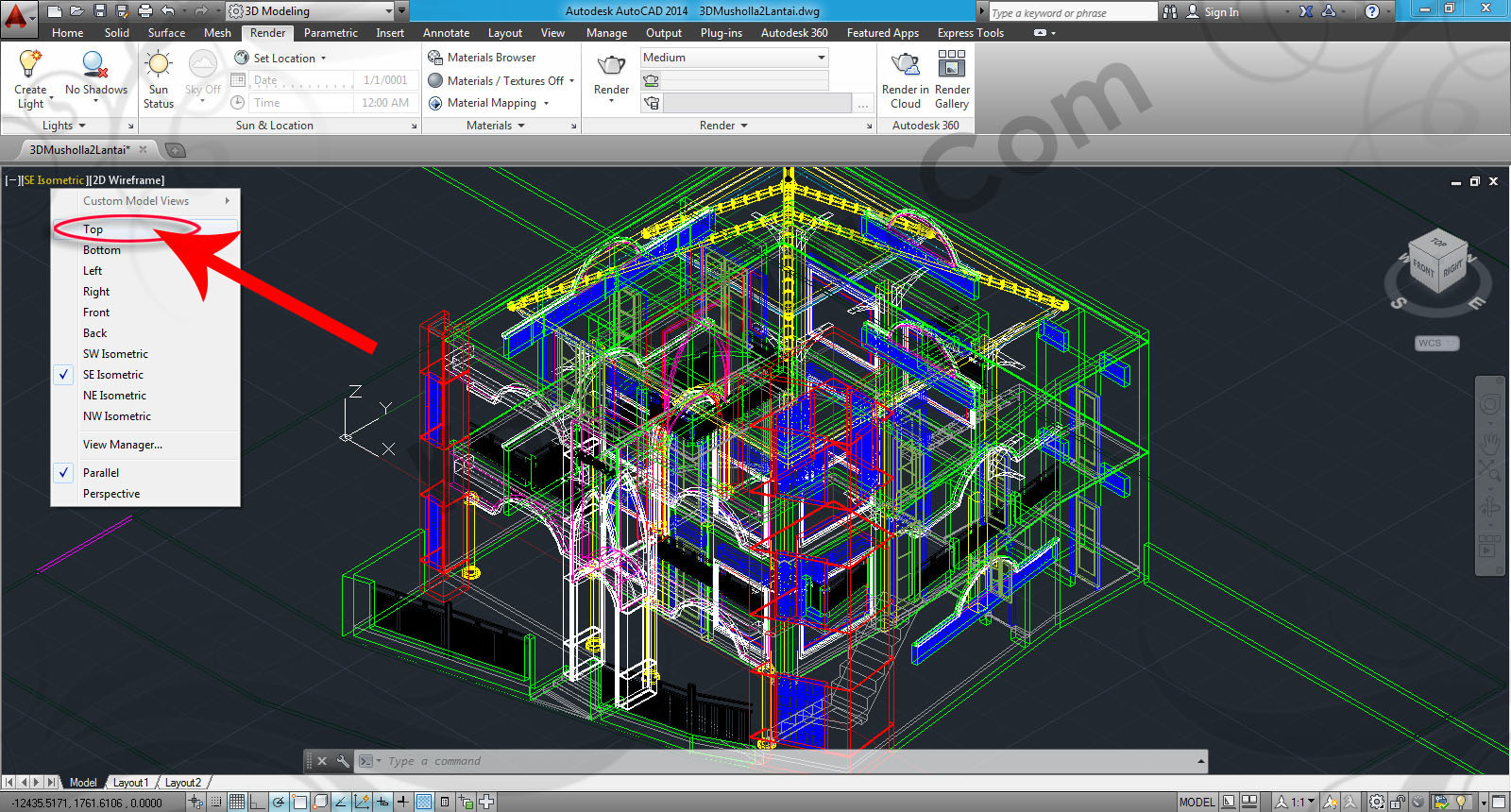Image resolution: width=1511 pixels, height=812 pixels.
Task: Select the Parallel projection option
Action: coord(101,473)
